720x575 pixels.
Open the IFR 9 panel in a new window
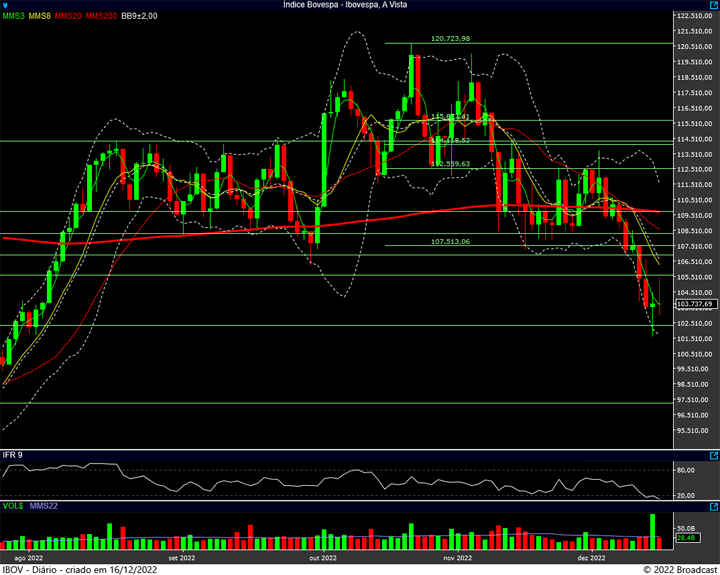pos(714,456)
